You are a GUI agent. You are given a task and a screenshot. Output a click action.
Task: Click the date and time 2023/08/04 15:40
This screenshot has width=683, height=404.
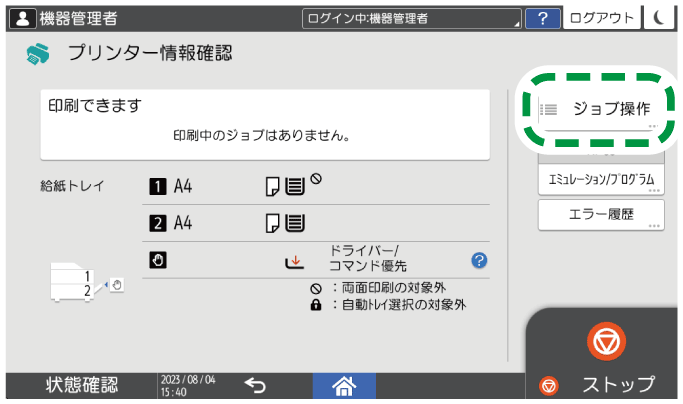pos(188,386)
